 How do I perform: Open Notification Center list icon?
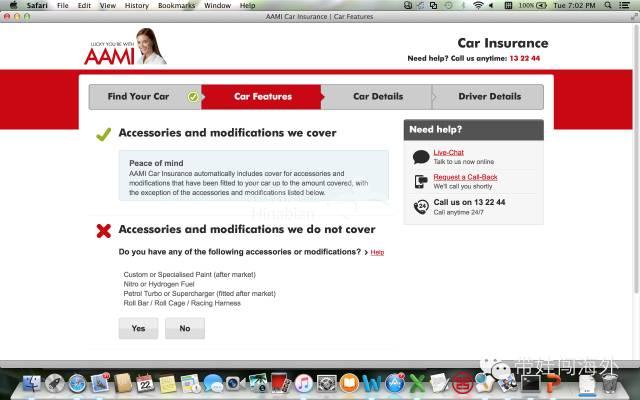(x=624, y=5)
